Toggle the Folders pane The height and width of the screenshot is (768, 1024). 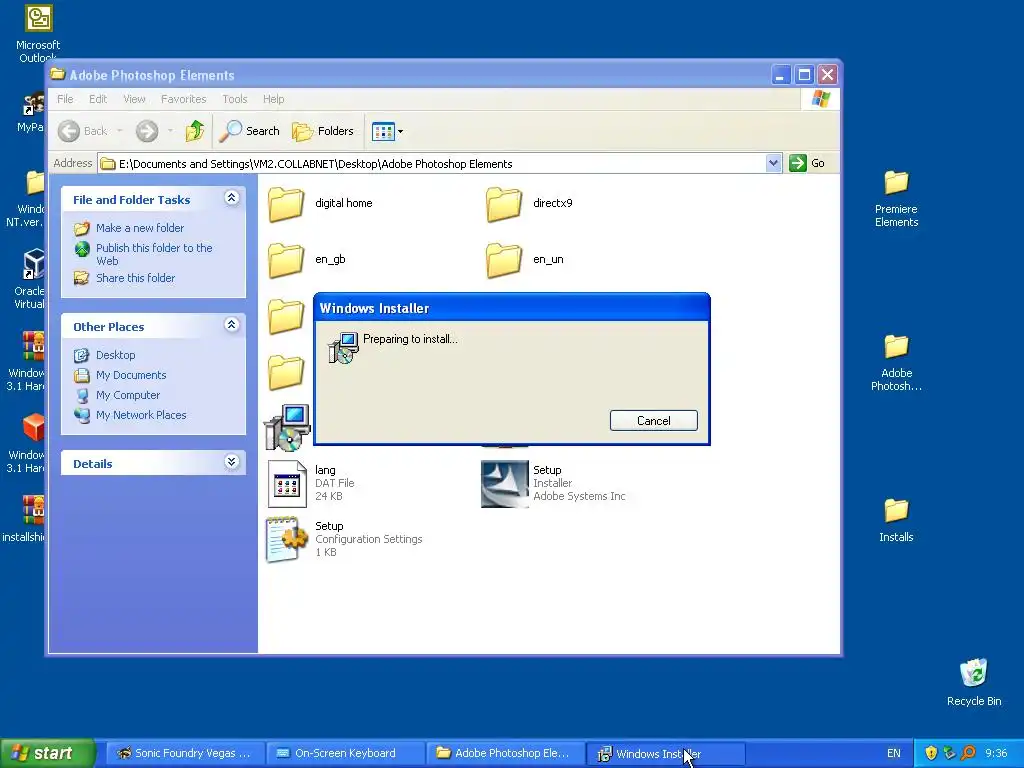click(323, 131)
